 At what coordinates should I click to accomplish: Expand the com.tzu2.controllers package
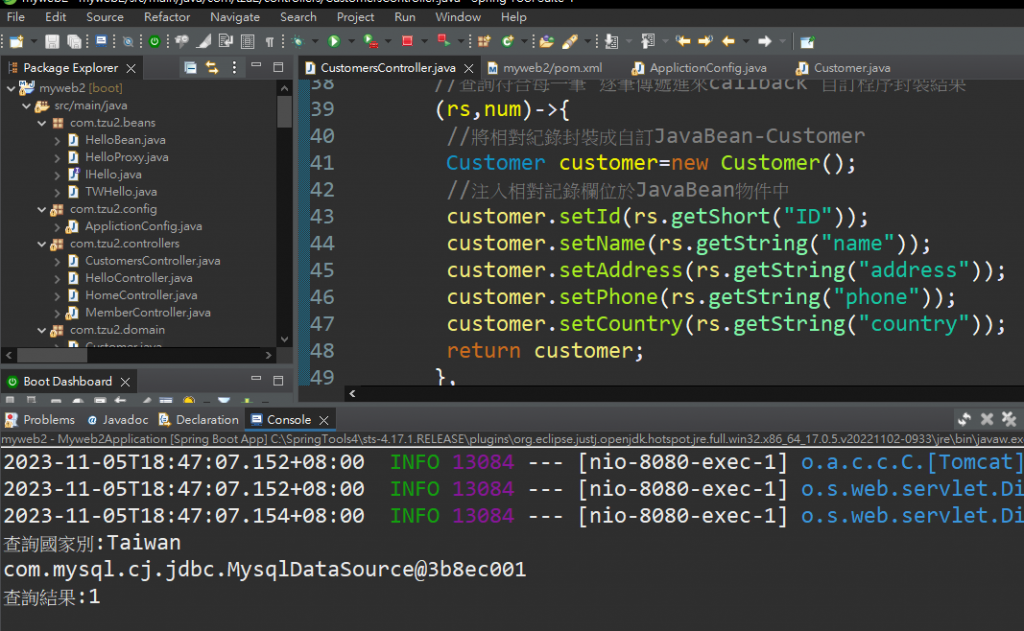42,243
